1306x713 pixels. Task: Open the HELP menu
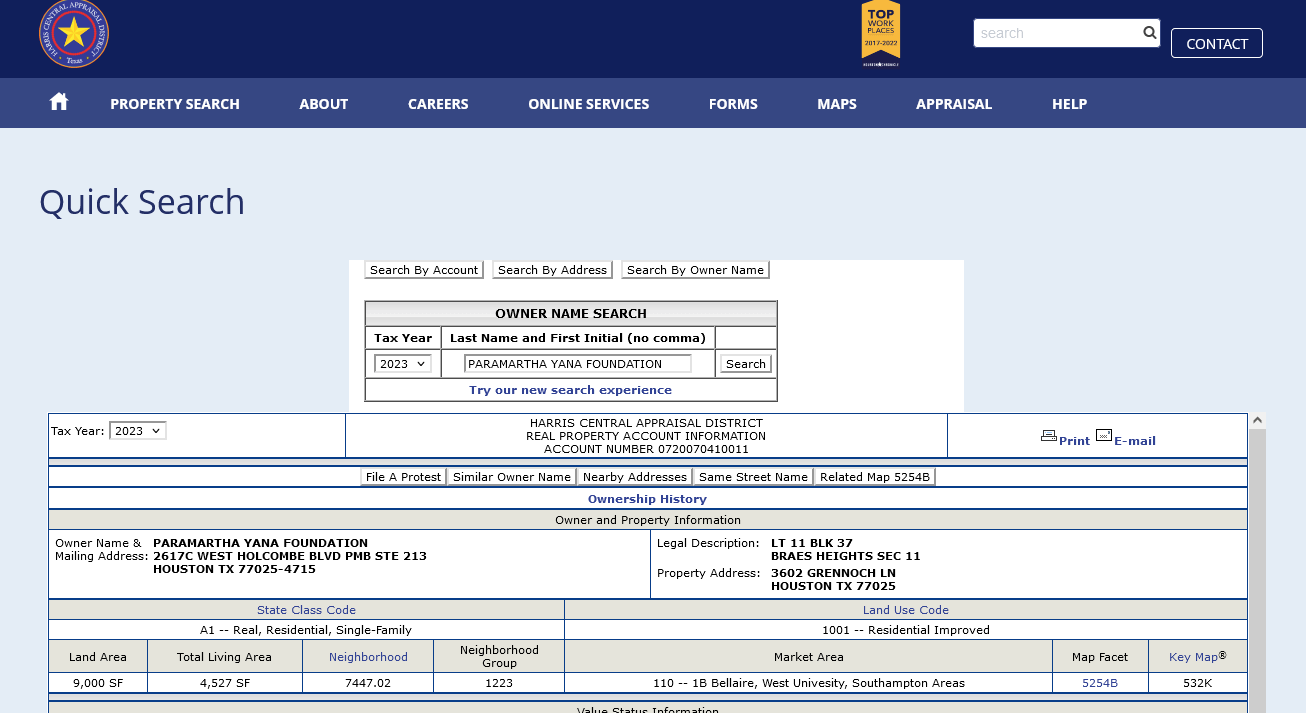1069,104
